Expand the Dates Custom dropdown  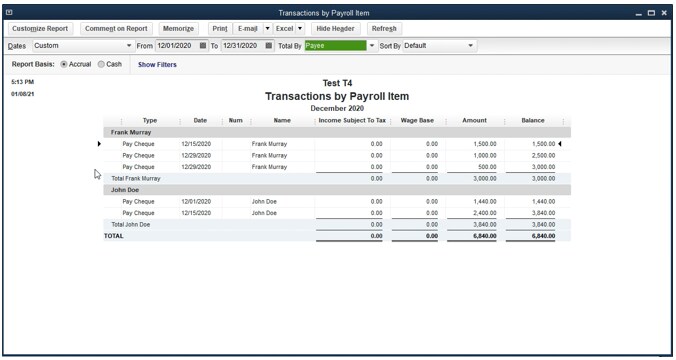click(129, 46)
